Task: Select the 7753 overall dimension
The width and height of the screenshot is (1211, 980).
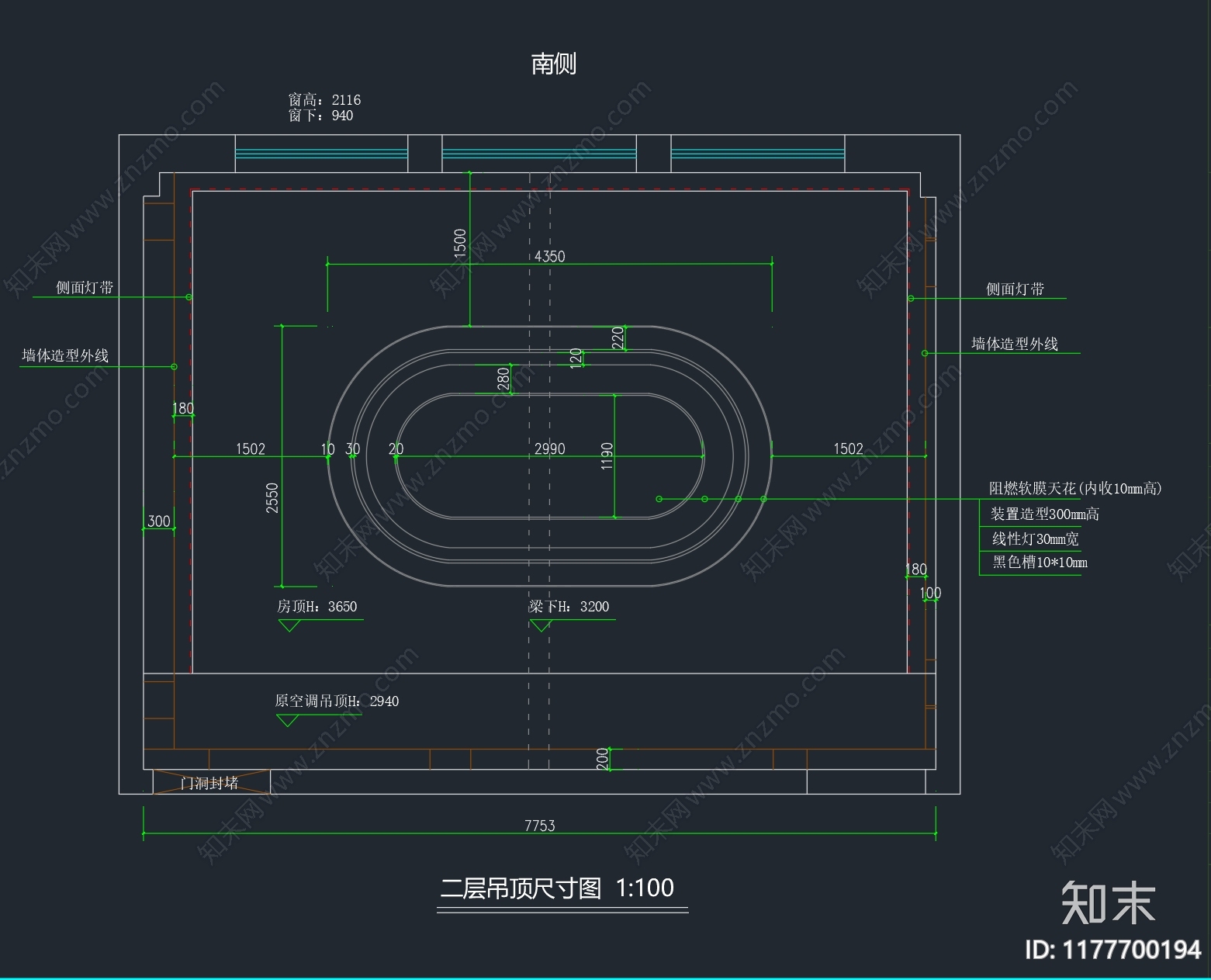Action: 539,826
